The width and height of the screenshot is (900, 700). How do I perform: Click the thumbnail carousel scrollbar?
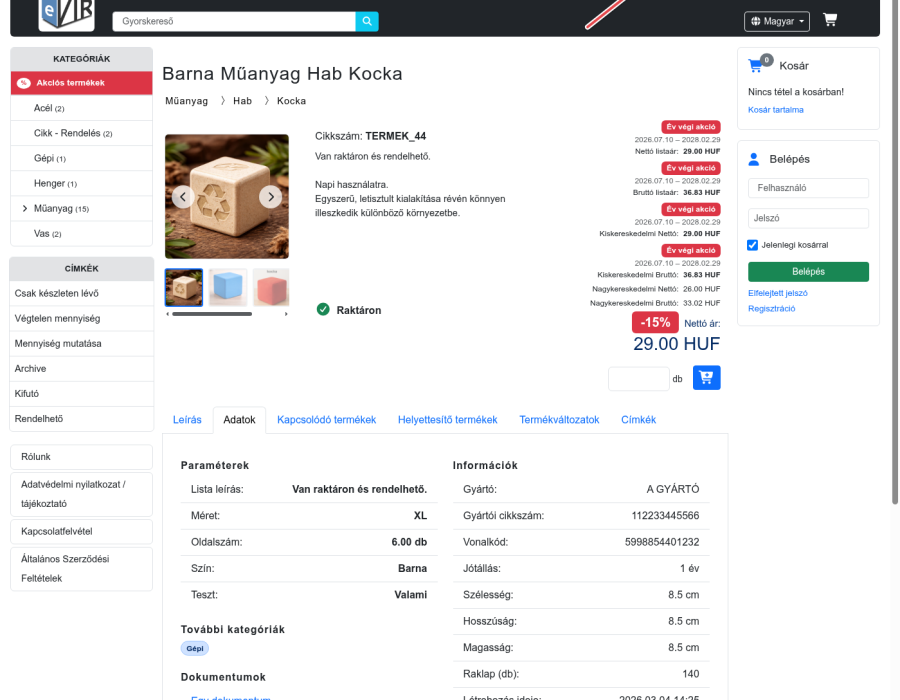pos(212,314)
